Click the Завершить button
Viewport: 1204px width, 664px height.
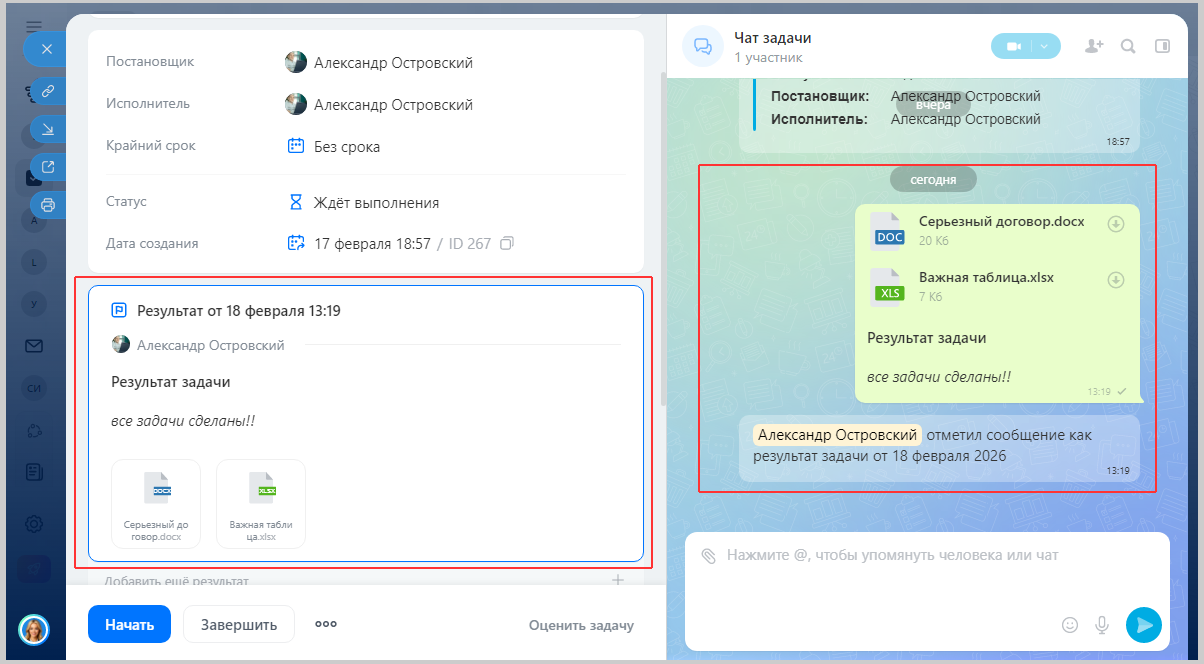239,624
